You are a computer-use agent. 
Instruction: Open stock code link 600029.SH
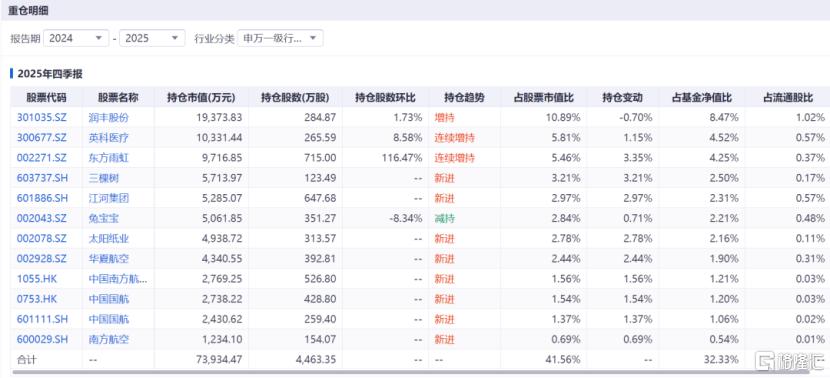click(x=42, y=339)
